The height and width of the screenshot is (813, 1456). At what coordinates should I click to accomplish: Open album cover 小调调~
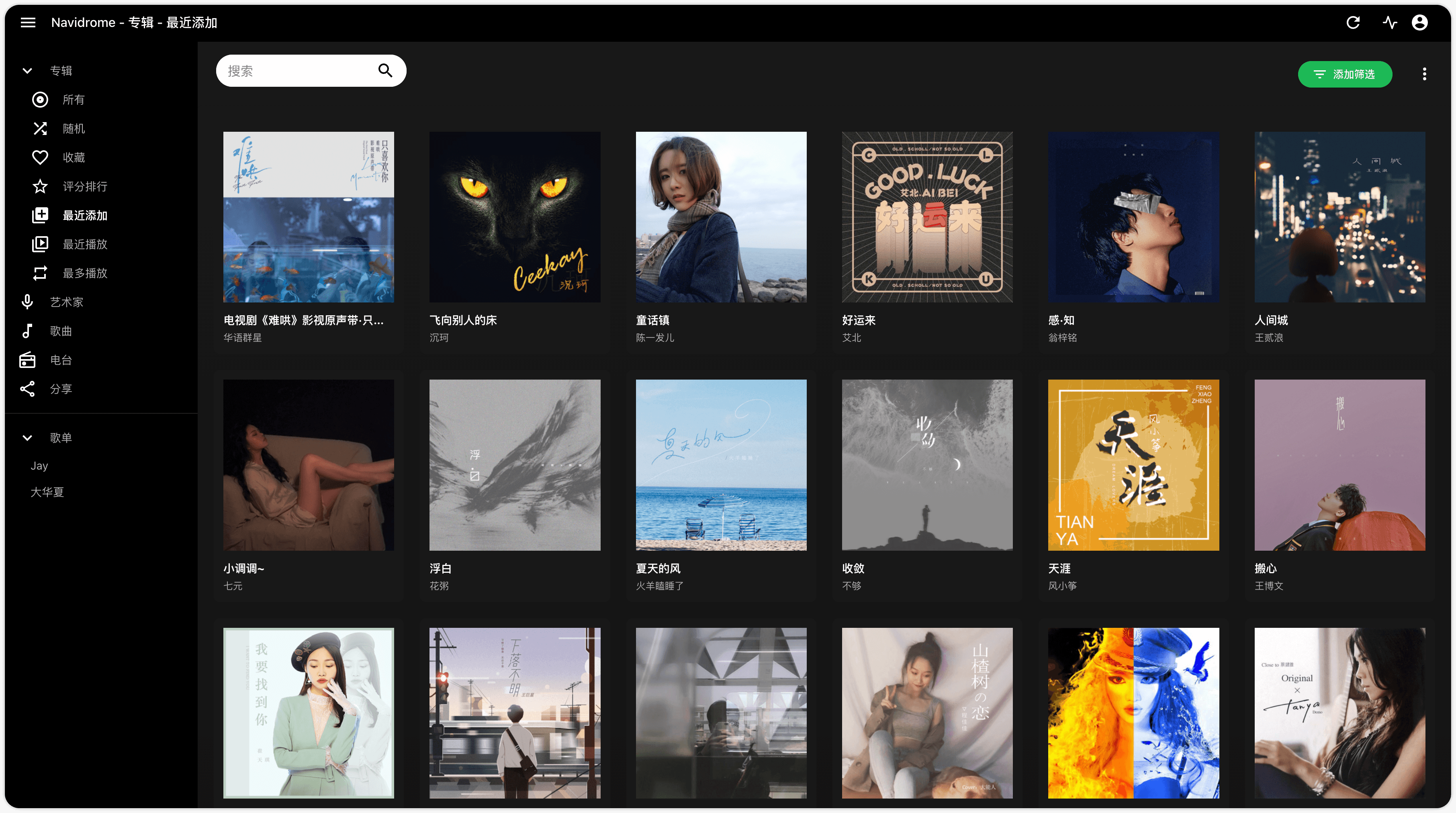(309, 465)
